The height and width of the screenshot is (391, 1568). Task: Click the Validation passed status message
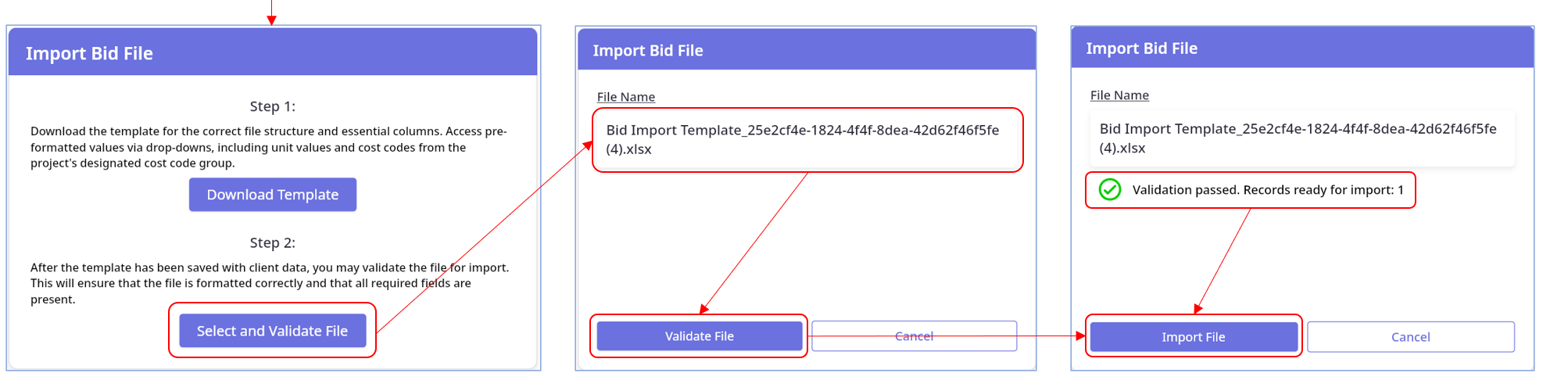point(1268,190)
